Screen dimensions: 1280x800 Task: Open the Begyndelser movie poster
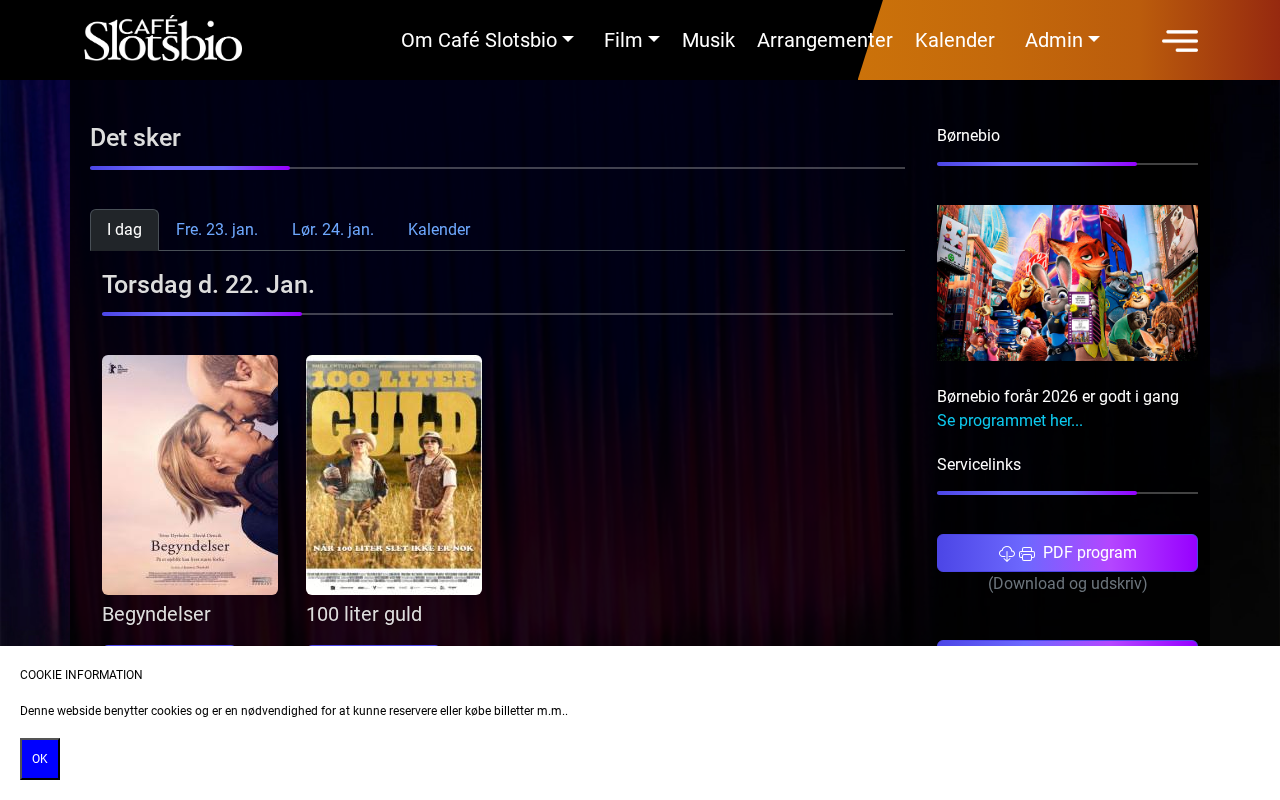pos(190,475)
